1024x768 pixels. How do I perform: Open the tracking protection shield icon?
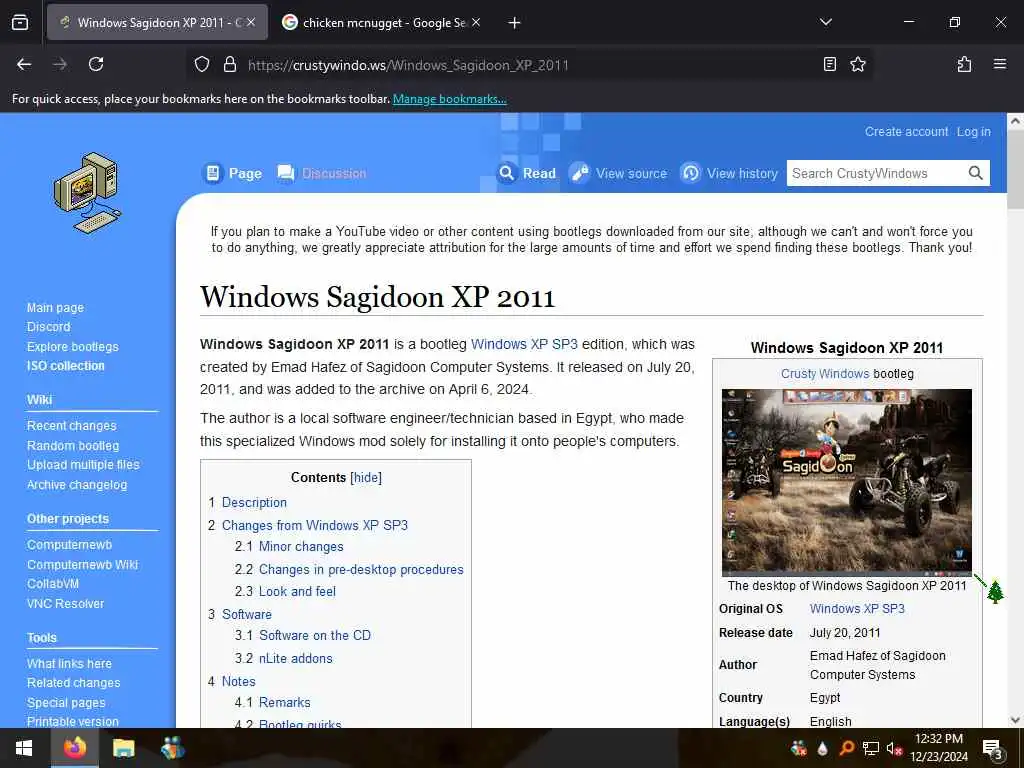(202, 64)
